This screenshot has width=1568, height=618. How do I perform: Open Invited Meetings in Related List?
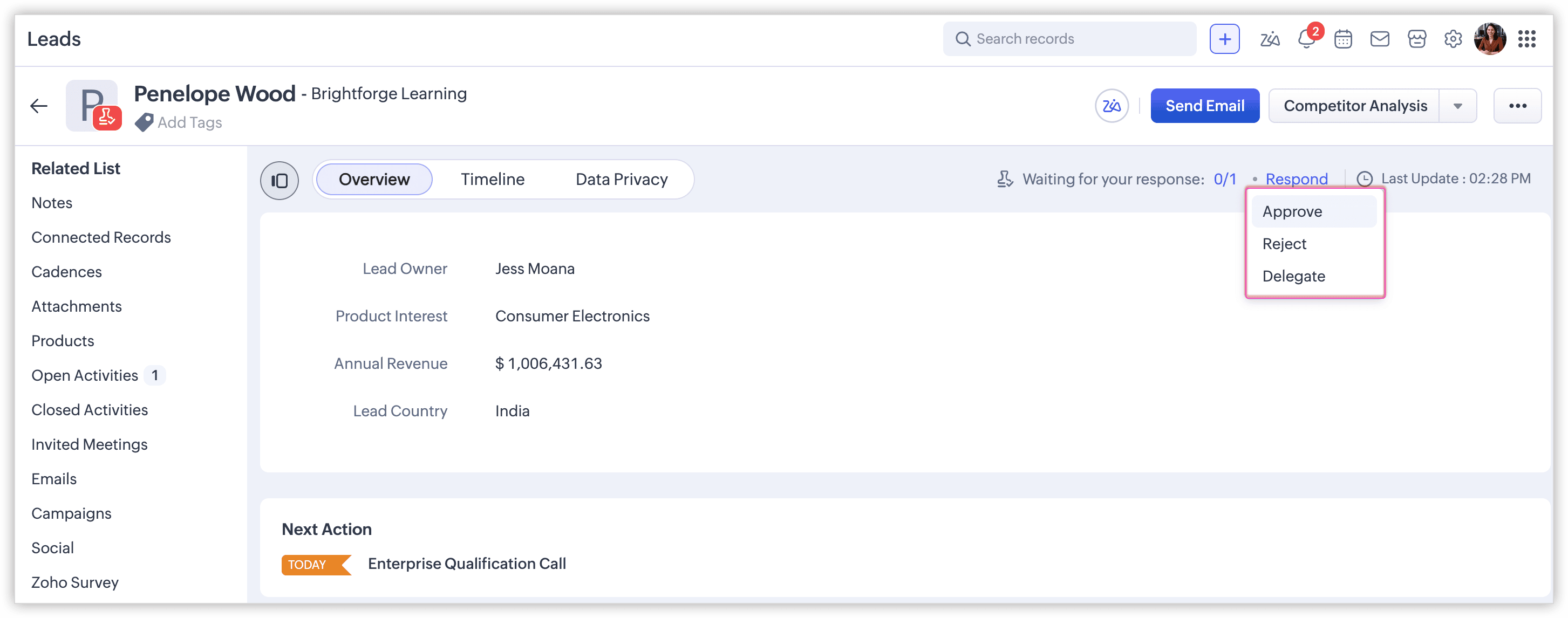coord(90,445)
